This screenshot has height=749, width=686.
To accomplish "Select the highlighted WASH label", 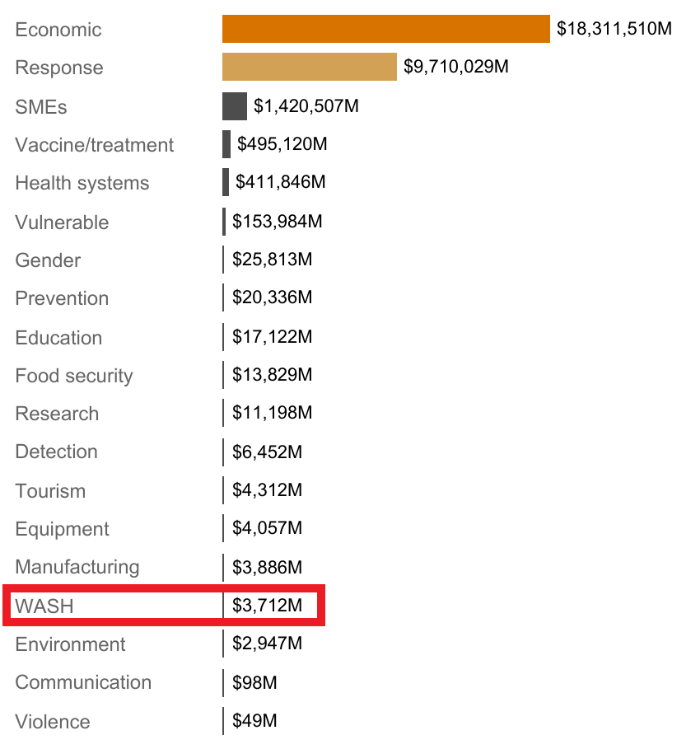I will 45,607.
